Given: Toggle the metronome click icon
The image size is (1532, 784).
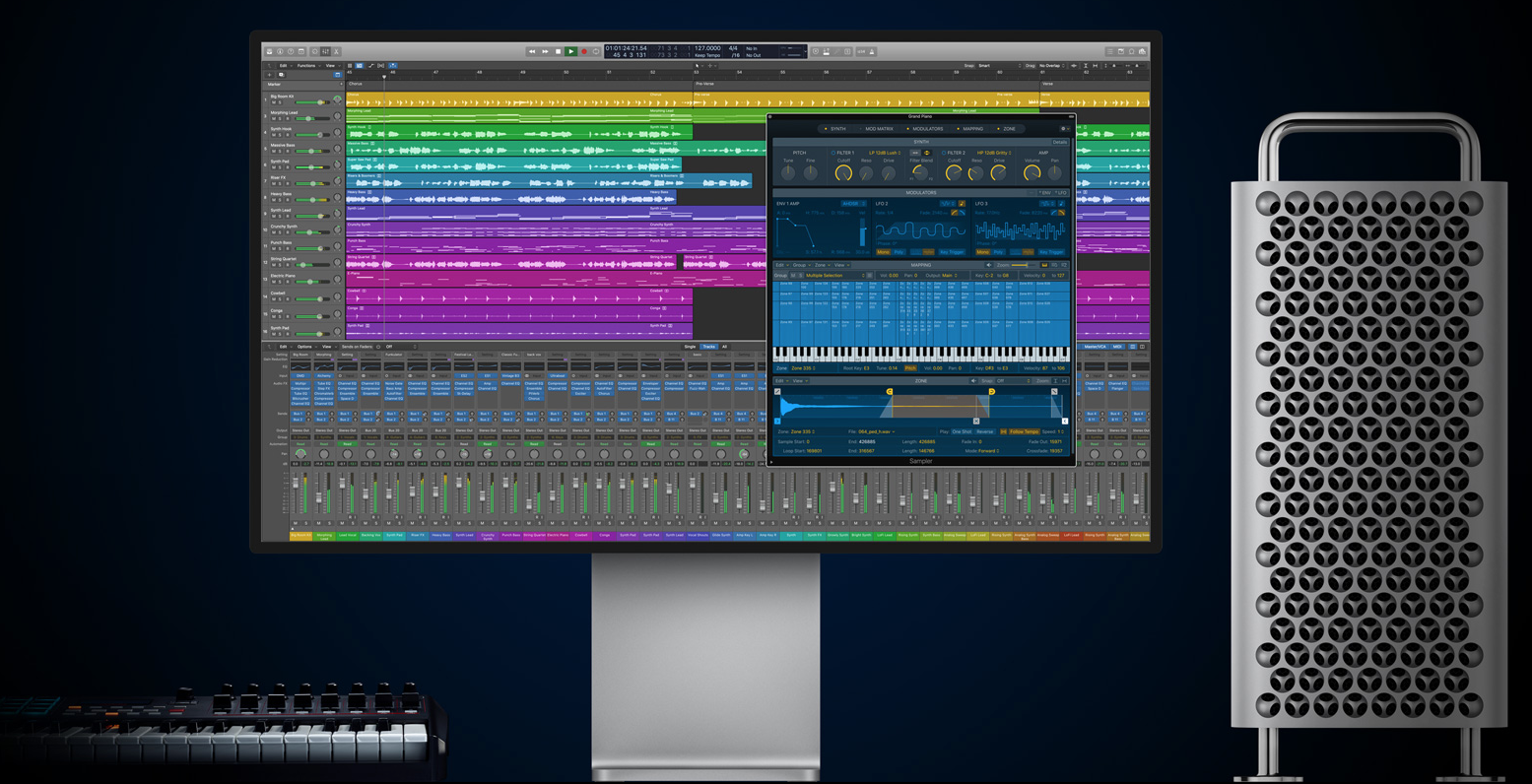Looking at the screenshot, I should [x=872, y=51].
